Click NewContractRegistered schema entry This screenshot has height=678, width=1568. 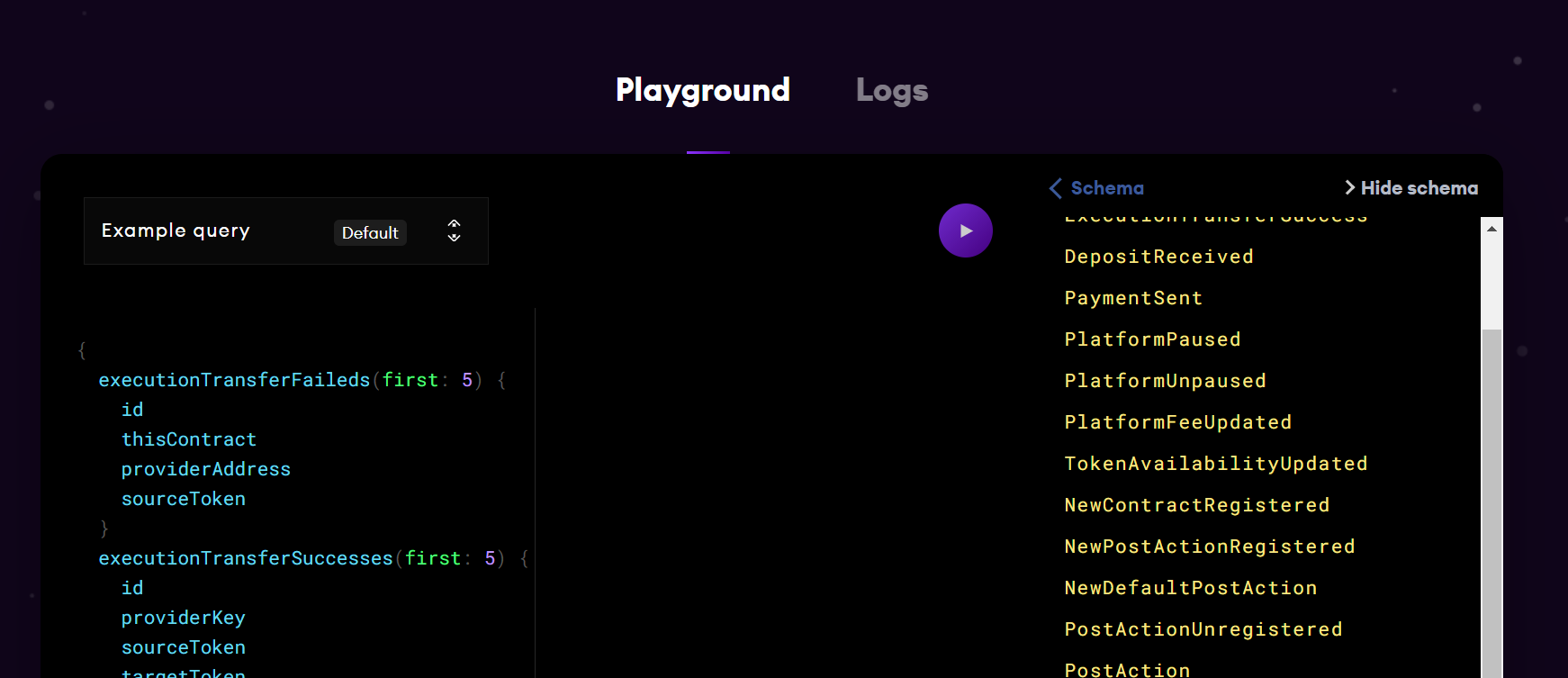pyautogui.click(x=1196, y=505)
